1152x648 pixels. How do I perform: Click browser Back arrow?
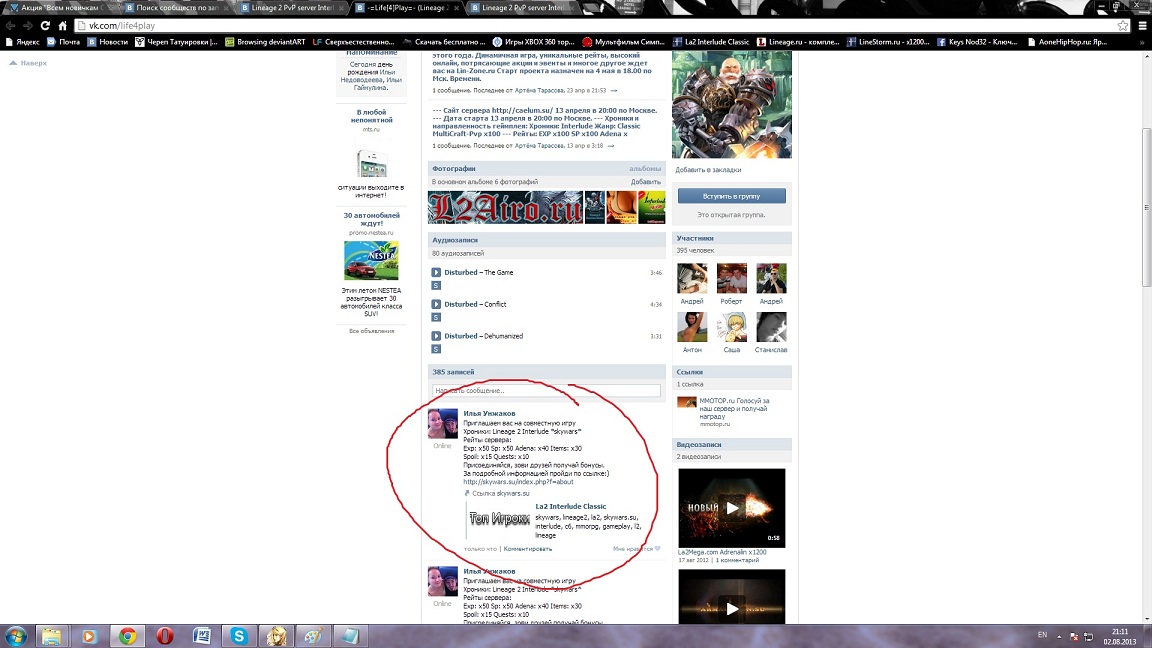point(10,26)
